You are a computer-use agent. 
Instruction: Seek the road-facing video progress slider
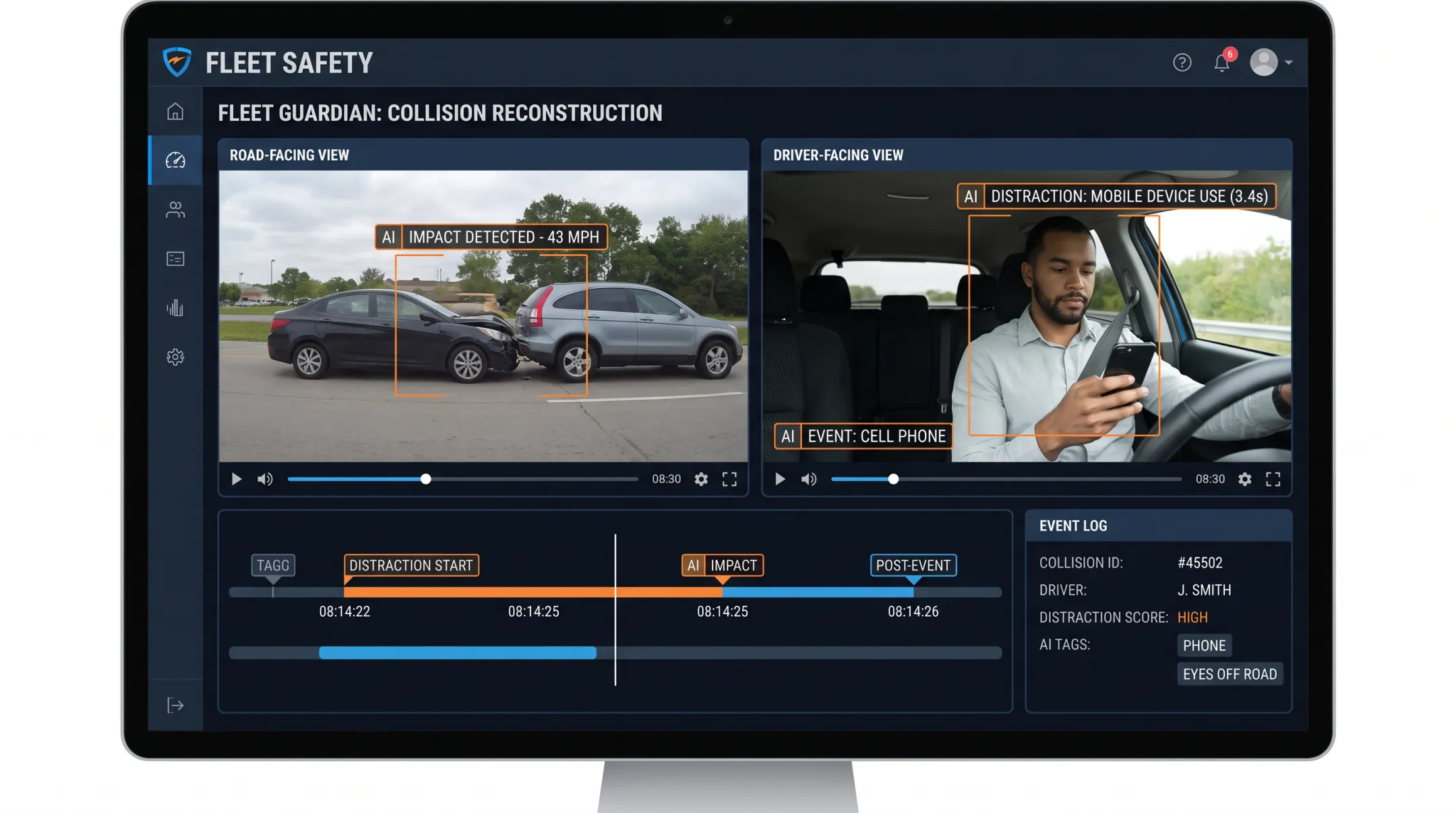point(462,479)
